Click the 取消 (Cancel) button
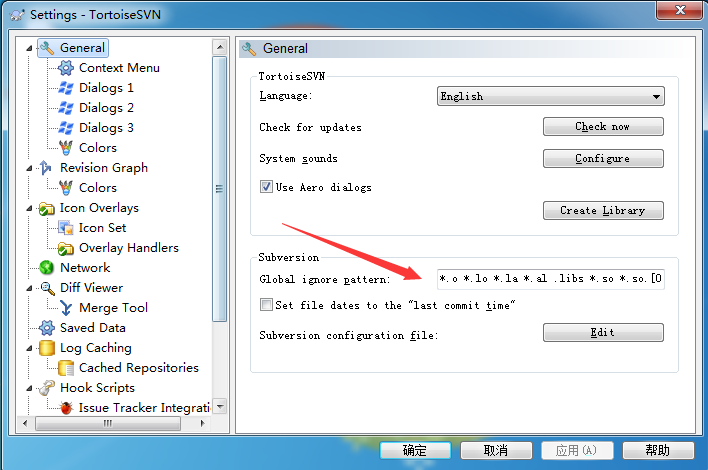708x470 pixels. pos(496,450)
